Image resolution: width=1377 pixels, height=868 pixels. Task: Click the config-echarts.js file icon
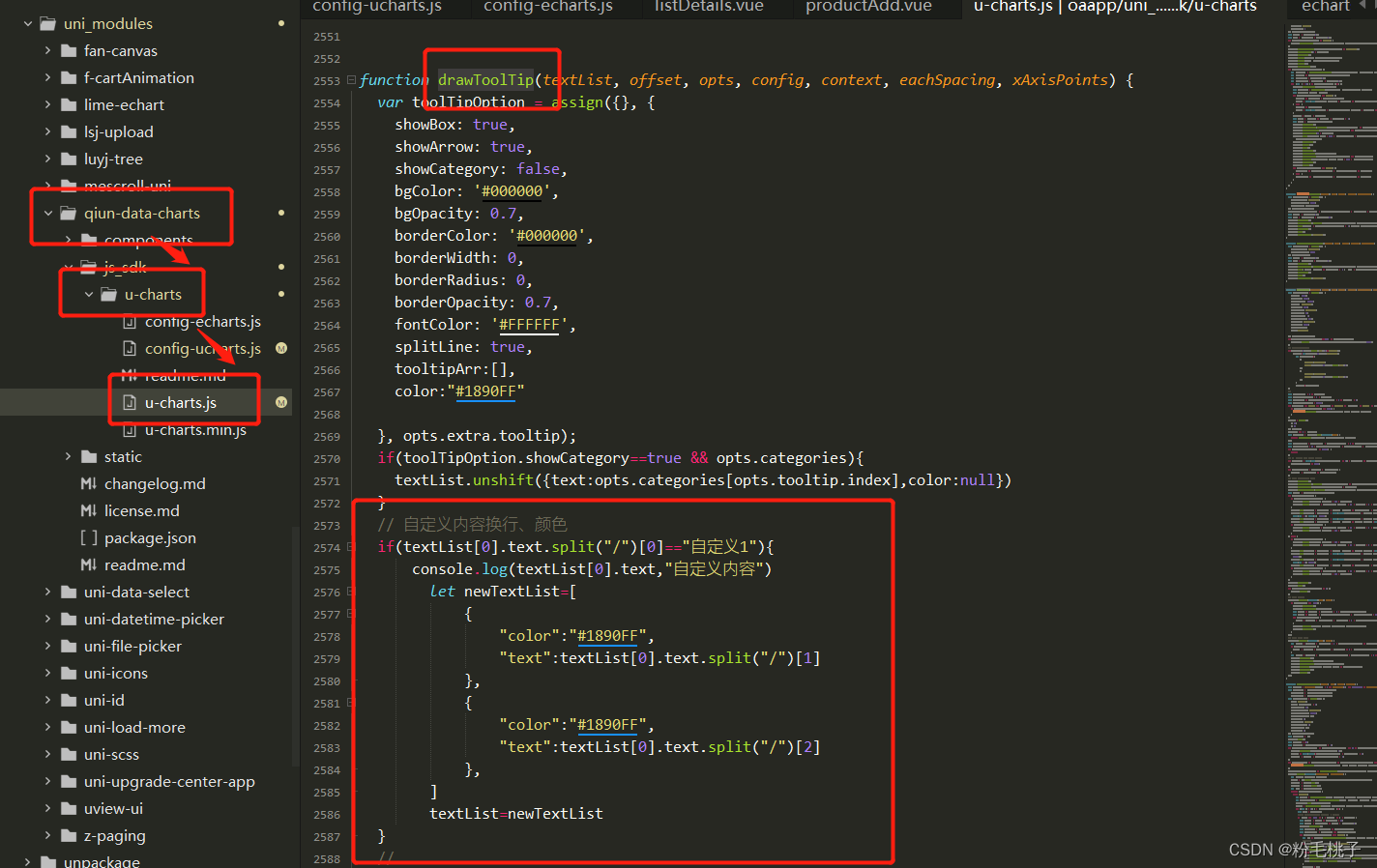coord(130,321)
